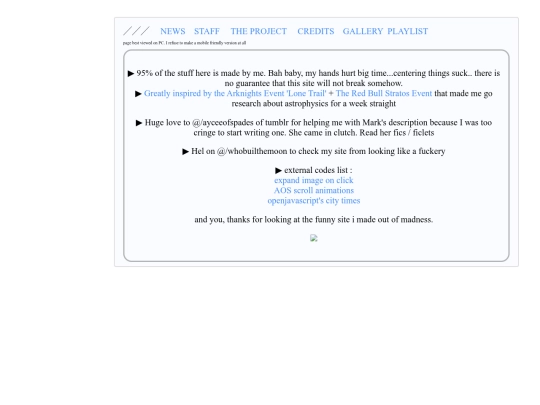Click 'research about astrophysics for a week straight'
The width and height of the screenshot is (540, 405).
pos(313,104)
